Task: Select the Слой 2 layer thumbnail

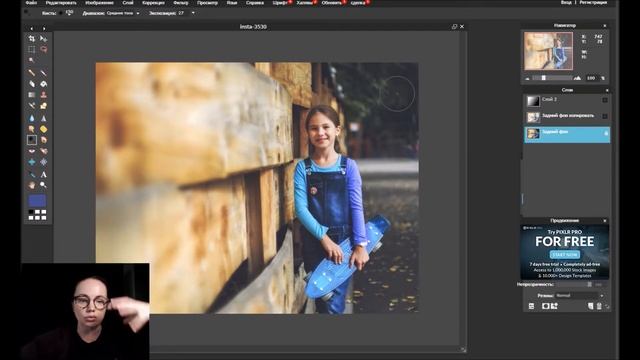Action: tap(533, 101)
